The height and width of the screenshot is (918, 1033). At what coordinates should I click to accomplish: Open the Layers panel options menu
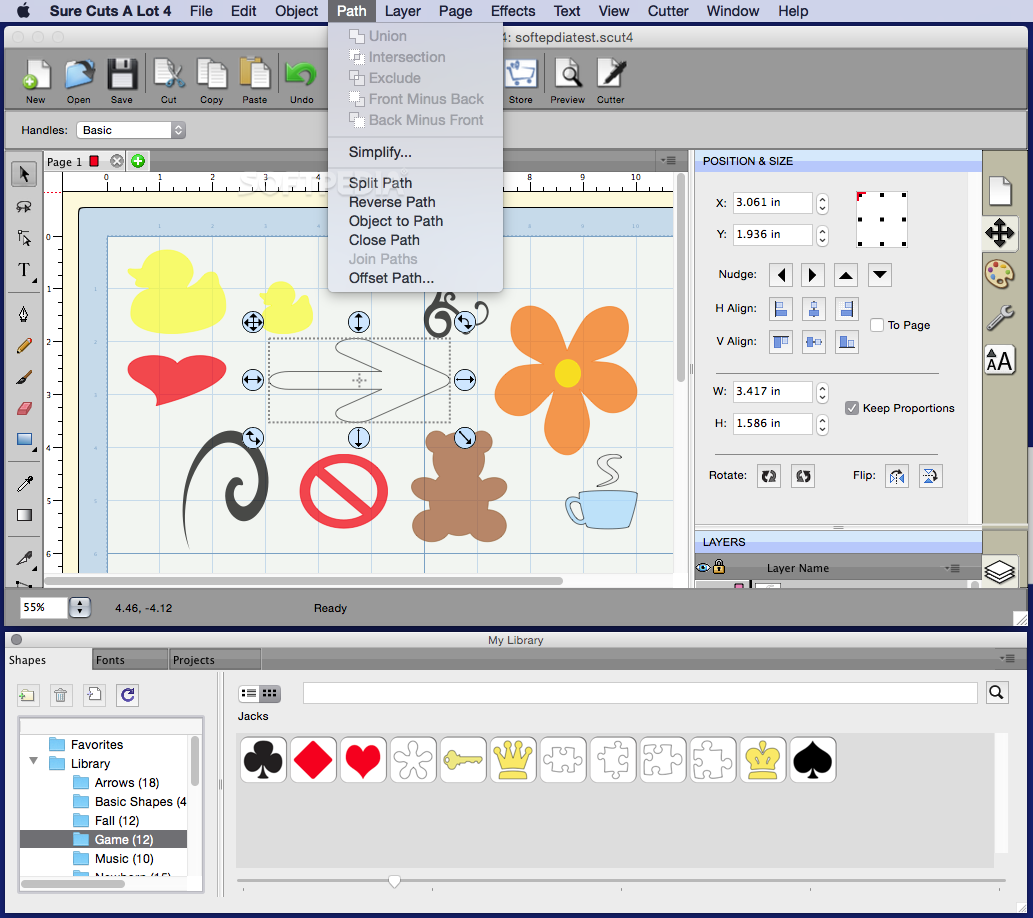952,568
